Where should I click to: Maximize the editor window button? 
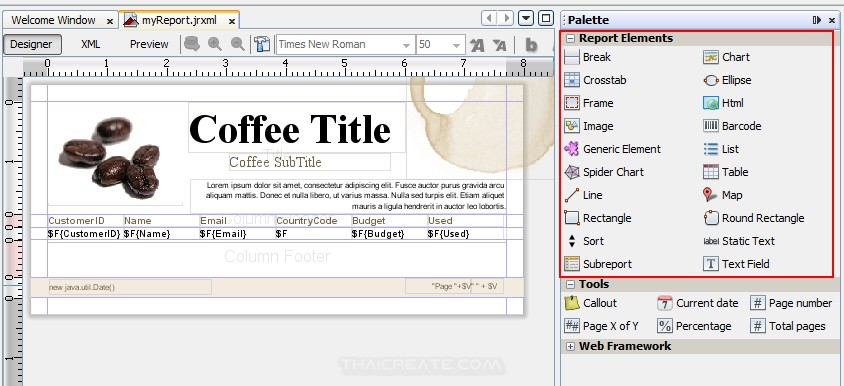tap(546, 19)
